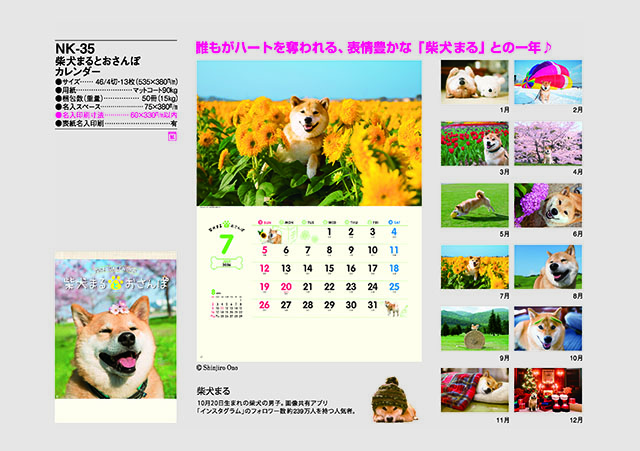Select the pink holiday date 20

pos(286,287)
